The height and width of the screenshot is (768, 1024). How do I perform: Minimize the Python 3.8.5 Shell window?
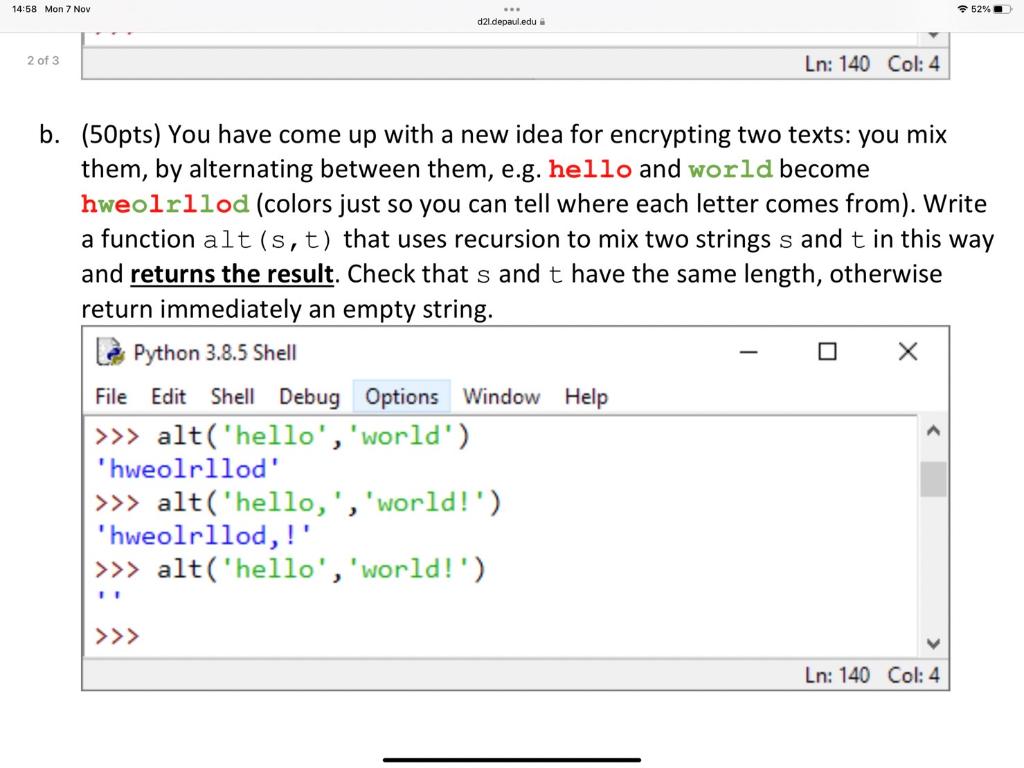pos(748,352)
